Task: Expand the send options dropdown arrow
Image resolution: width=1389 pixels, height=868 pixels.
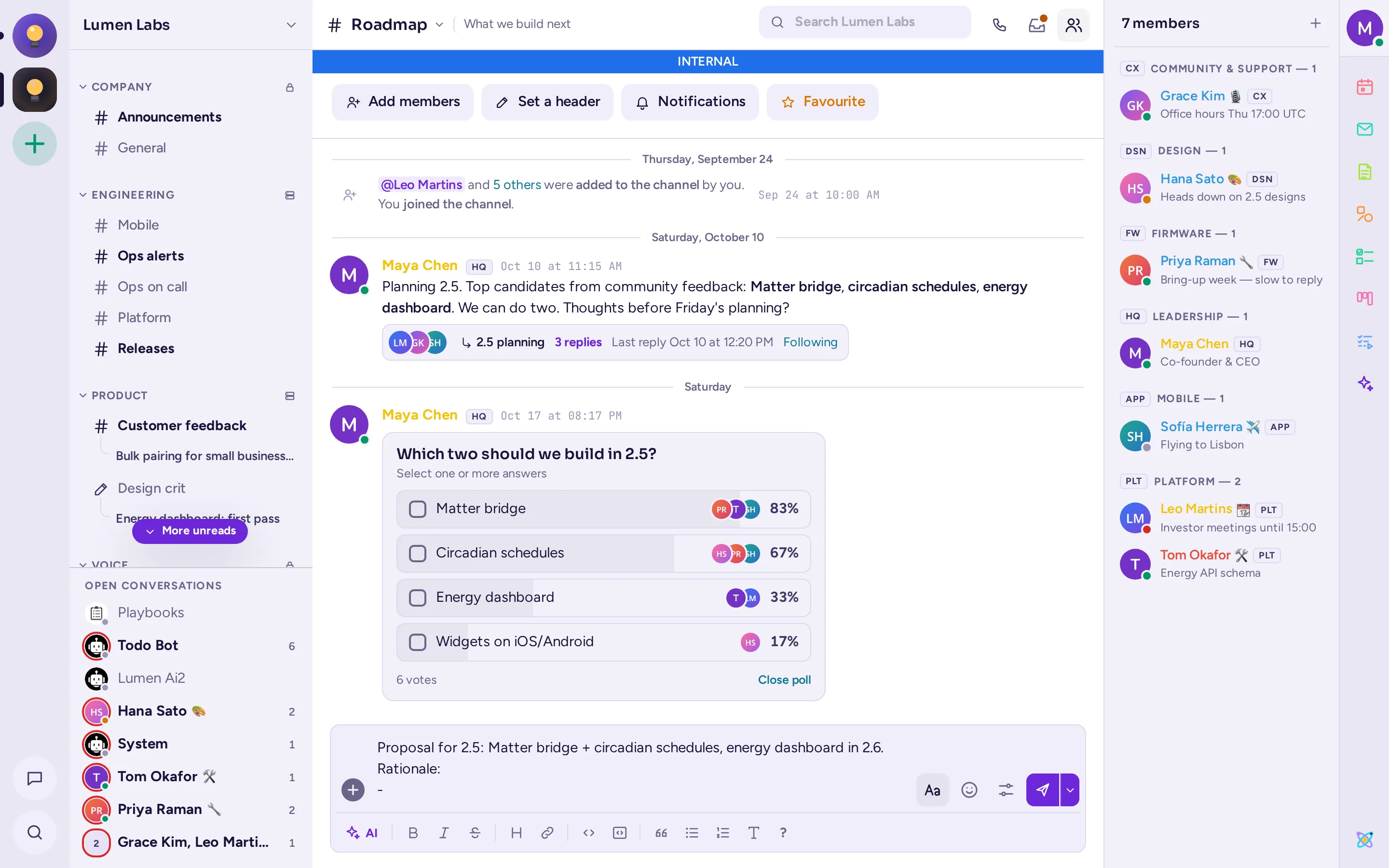Action: (1070, 790)
